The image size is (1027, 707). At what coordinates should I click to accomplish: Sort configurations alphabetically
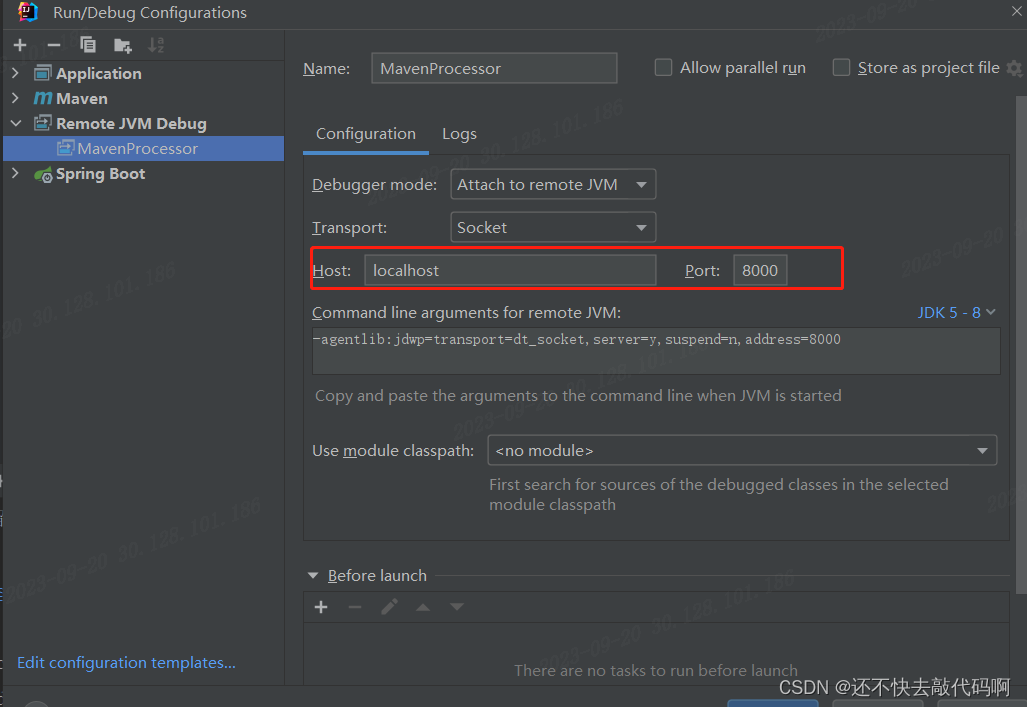coord(156,45)
